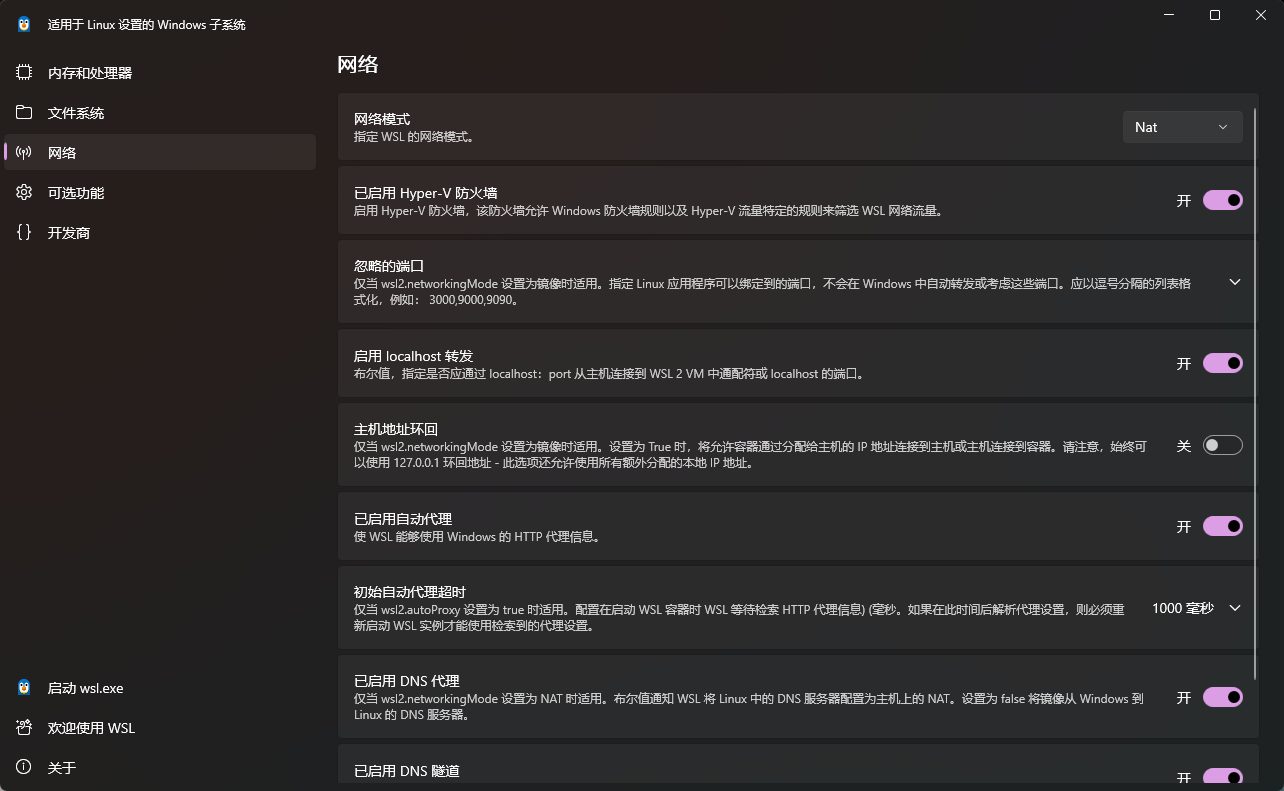Click the vertical scrollbar of settings list
The image size is (1284, 791).
coord(1256,395)
